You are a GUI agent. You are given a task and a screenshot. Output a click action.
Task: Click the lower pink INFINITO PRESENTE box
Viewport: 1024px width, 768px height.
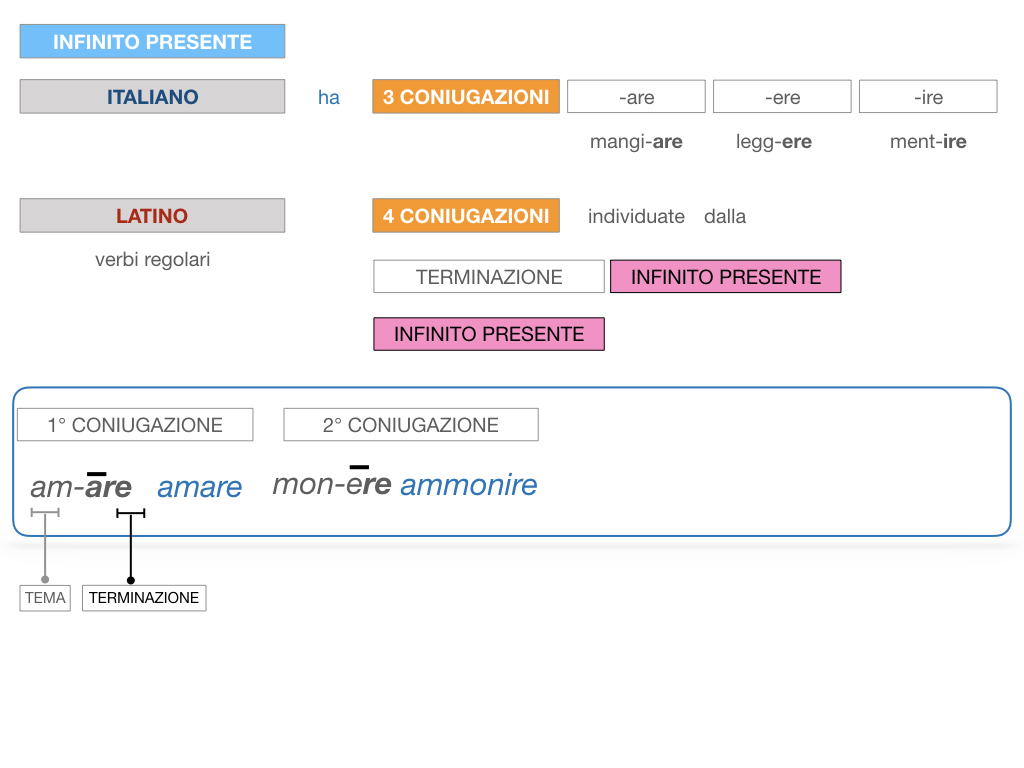489,334
